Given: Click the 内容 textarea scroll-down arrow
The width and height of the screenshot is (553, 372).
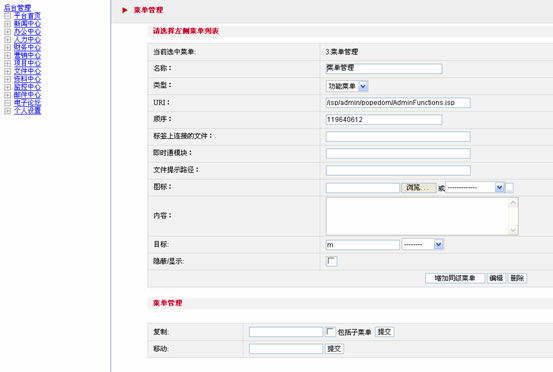Looking at the screenshot, I should (x=513, y=230).
